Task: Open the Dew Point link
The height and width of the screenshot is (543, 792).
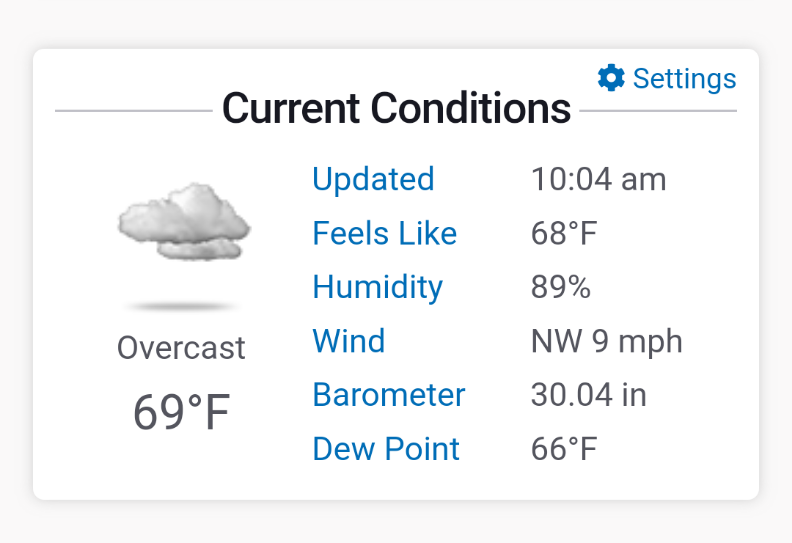Action: [x=386, y=449]
